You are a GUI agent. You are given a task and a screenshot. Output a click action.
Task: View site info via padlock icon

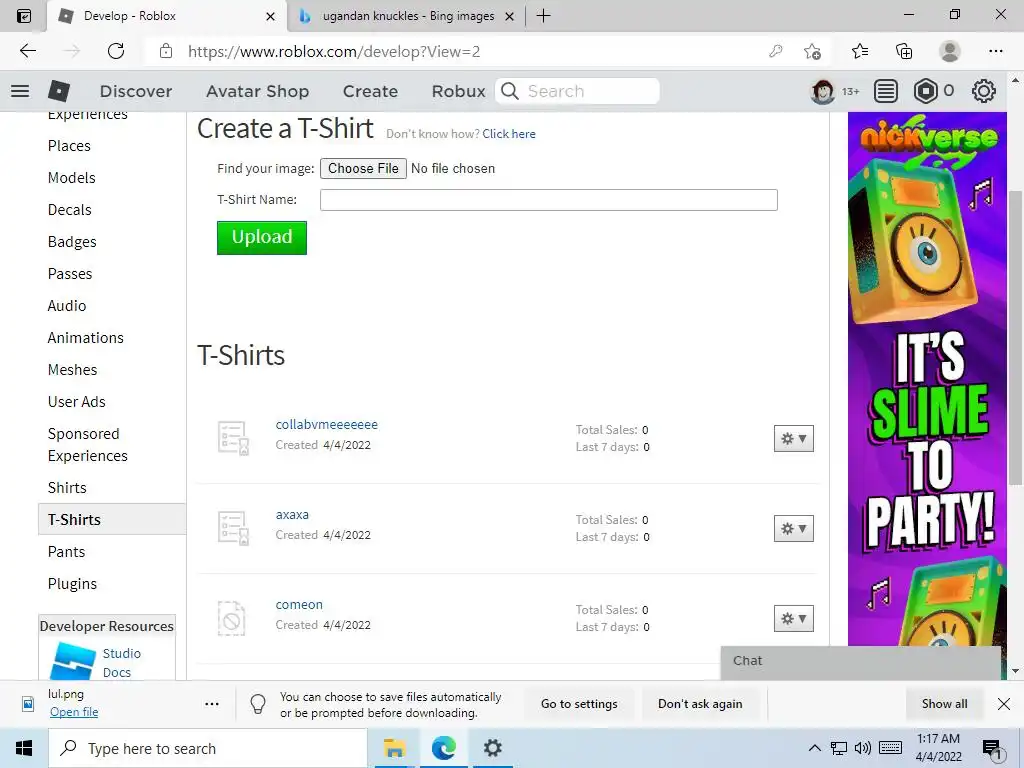166,51
